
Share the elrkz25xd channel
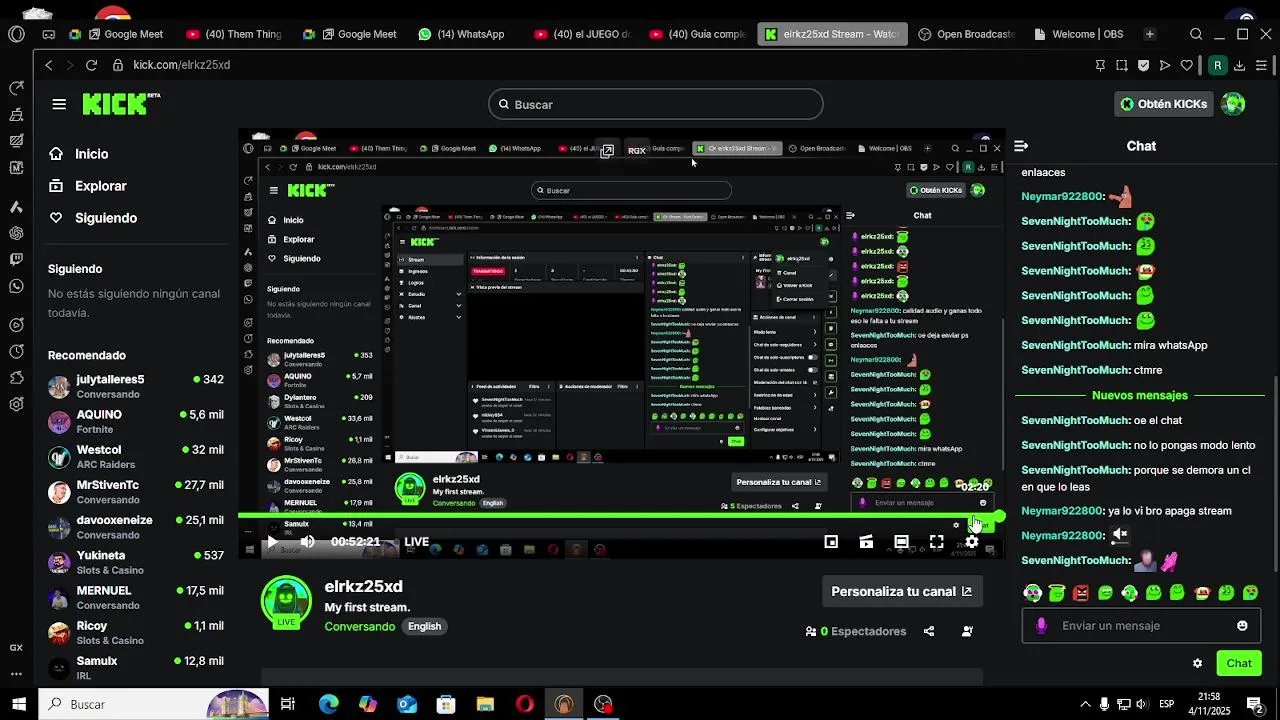929,631
